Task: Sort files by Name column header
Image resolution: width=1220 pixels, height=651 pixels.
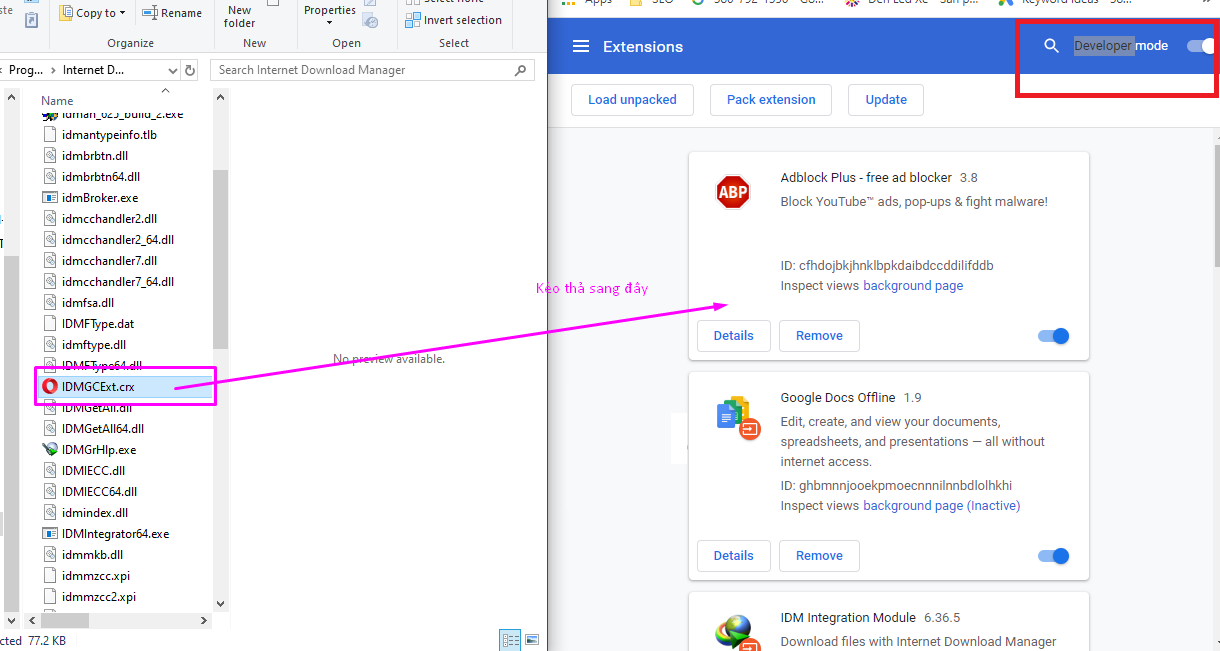Action: (x=57, y=101)
